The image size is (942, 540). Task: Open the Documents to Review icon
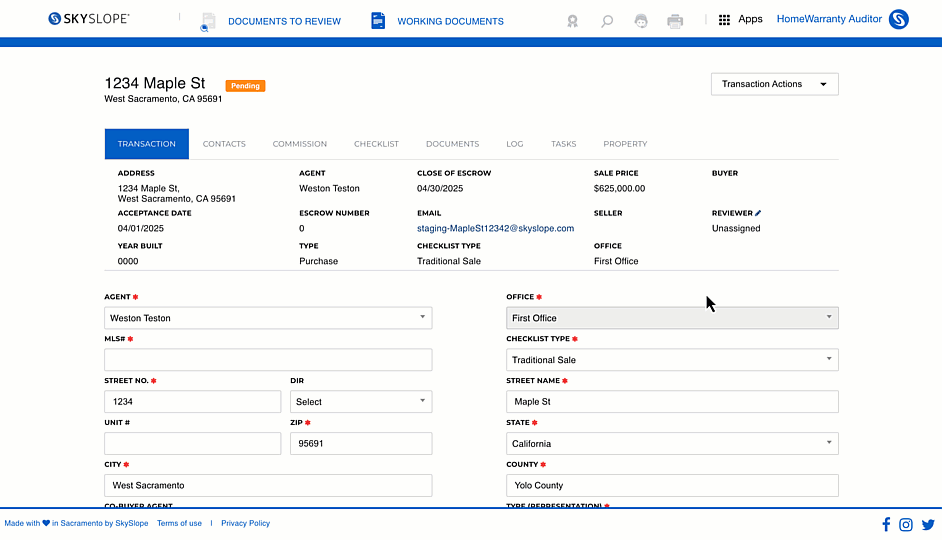208,22
